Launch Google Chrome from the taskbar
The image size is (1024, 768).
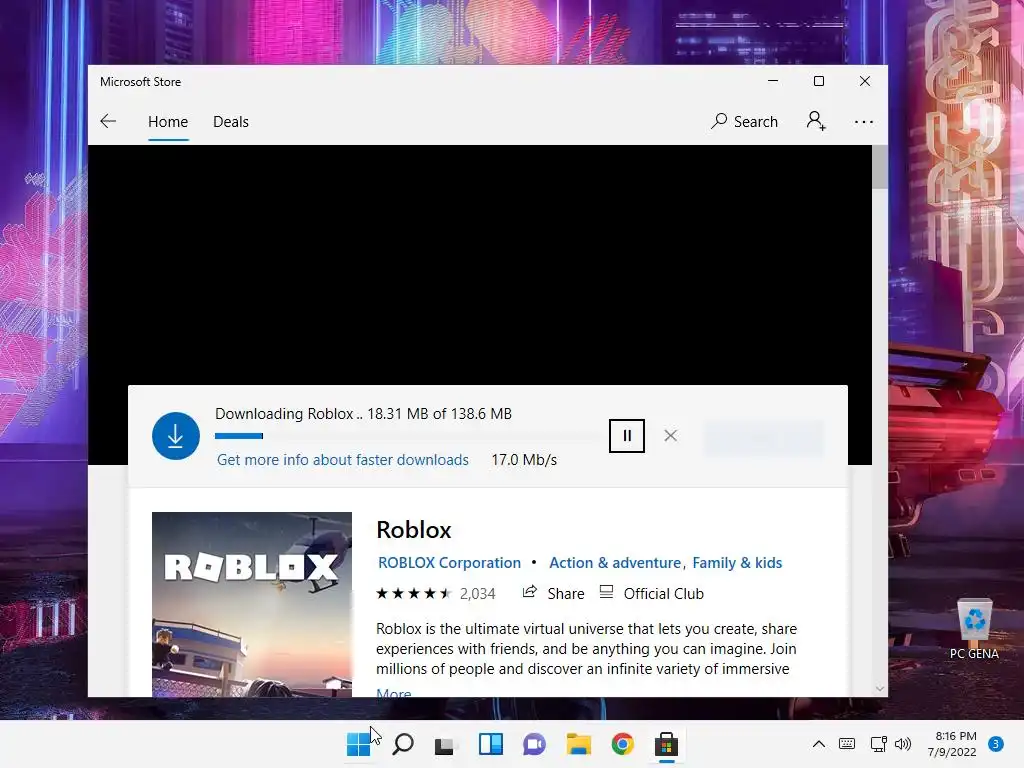click(622, 744)
